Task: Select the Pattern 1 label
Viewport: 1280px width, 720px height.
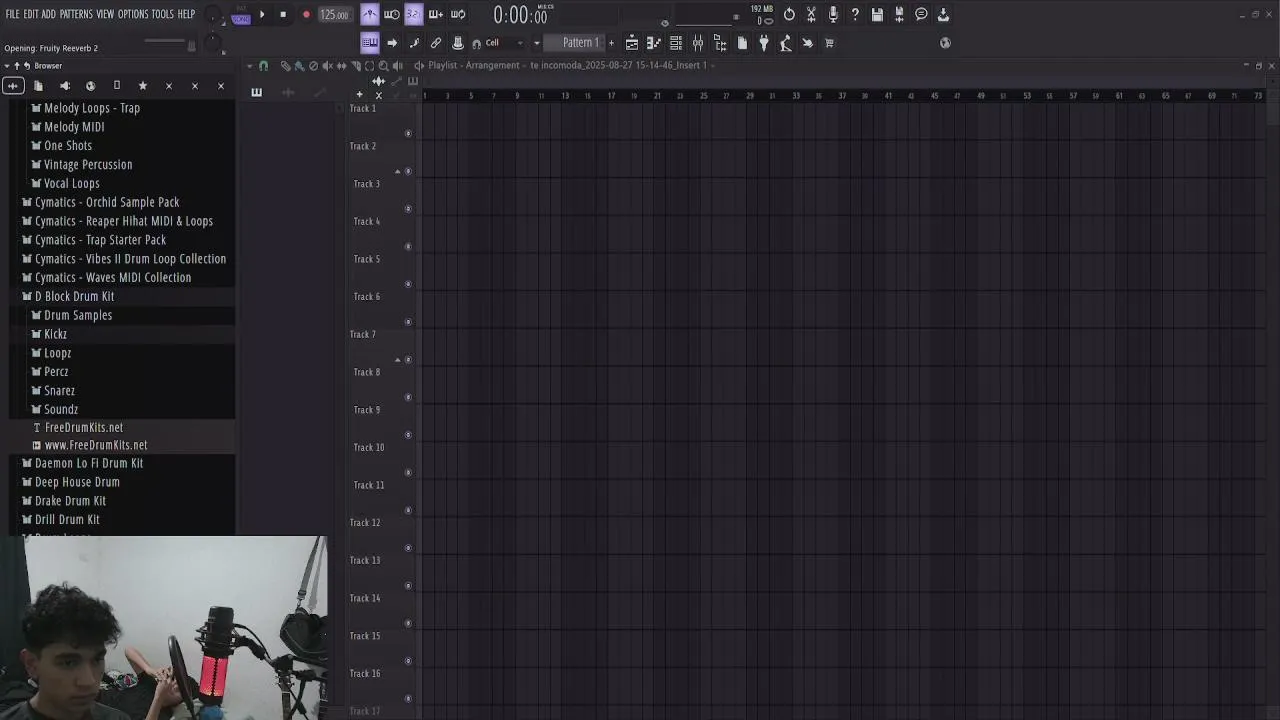Action: (580, 43)
